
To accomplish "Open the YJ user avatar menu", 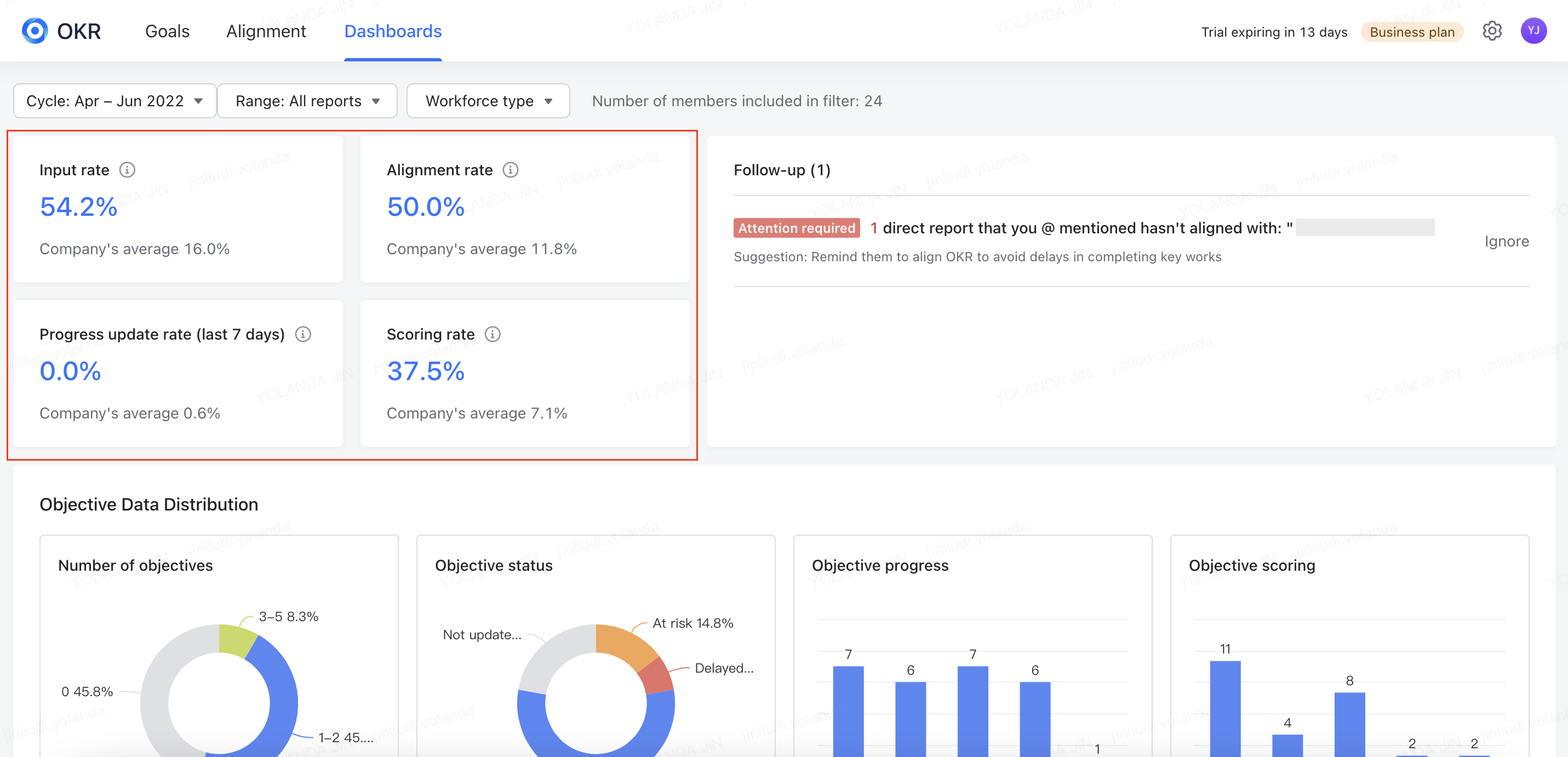I will tap(1533, 31).
